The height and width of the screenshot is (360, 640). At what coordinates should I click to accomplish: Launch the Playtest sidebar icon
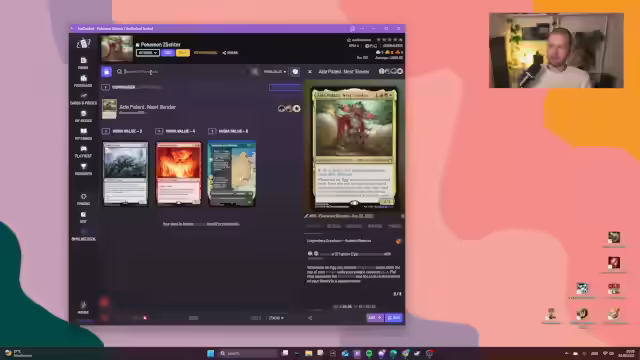pyautogui.click(x=83, y=151)
